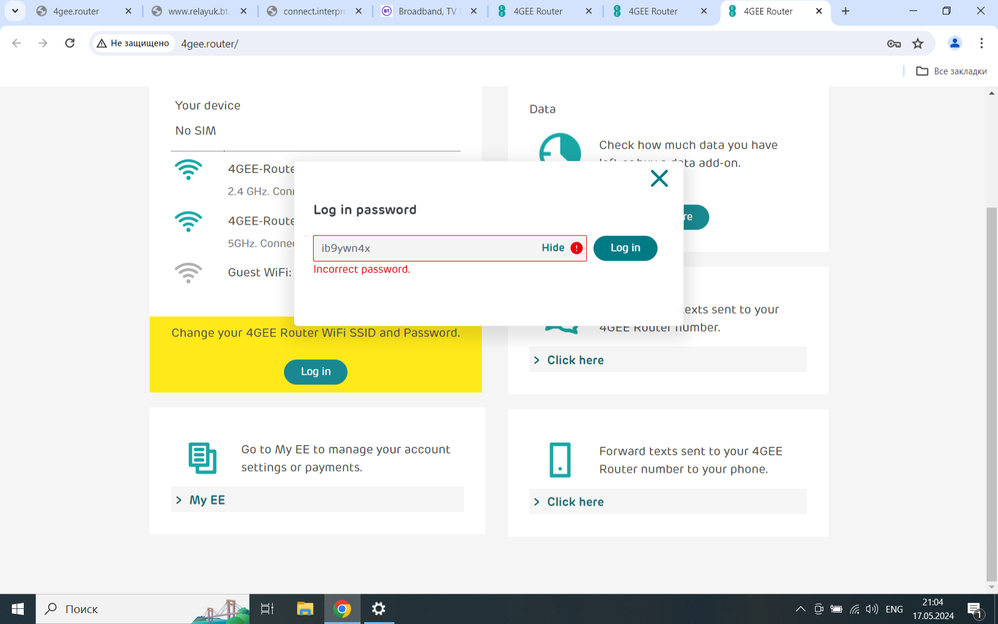This screenshot has width=998, height=624.
Task: Click the Incorrect password. error text
Action: point(362,269)
